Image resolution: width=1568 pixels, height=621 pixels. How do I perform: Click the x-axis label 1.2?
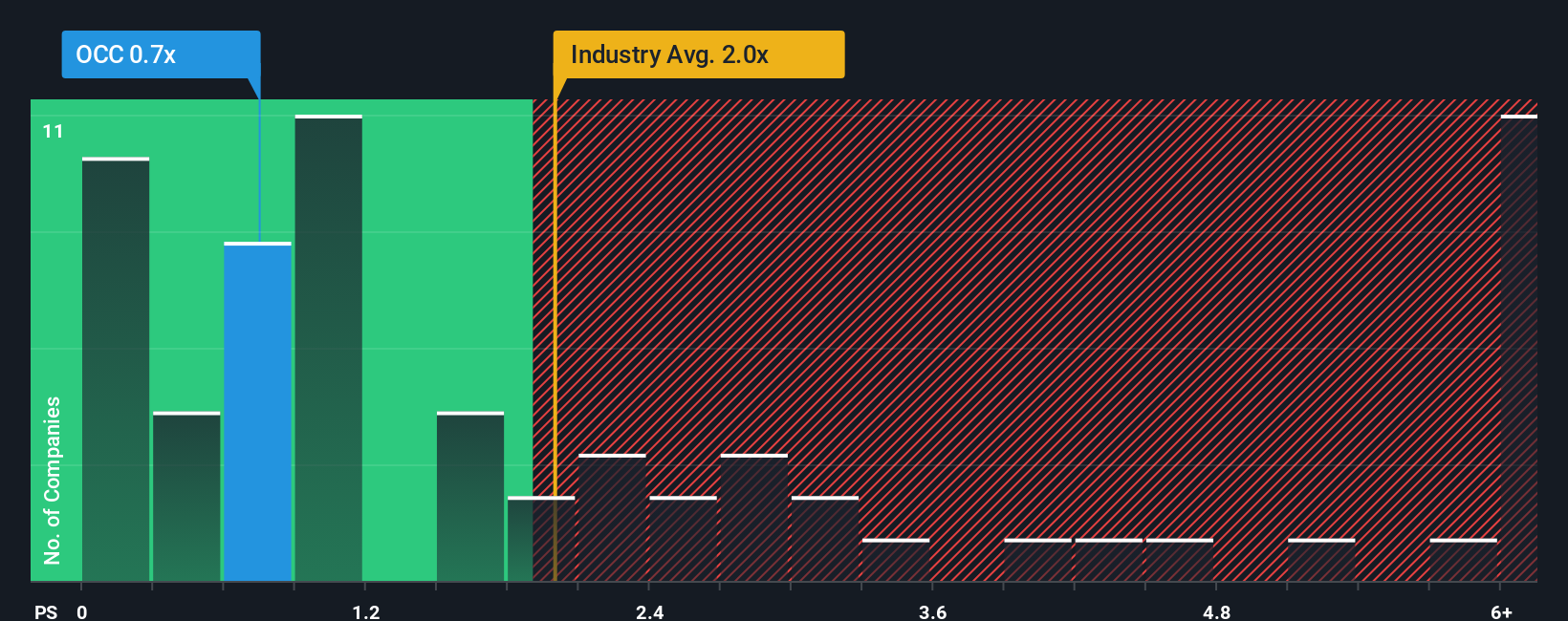[366, 611]
